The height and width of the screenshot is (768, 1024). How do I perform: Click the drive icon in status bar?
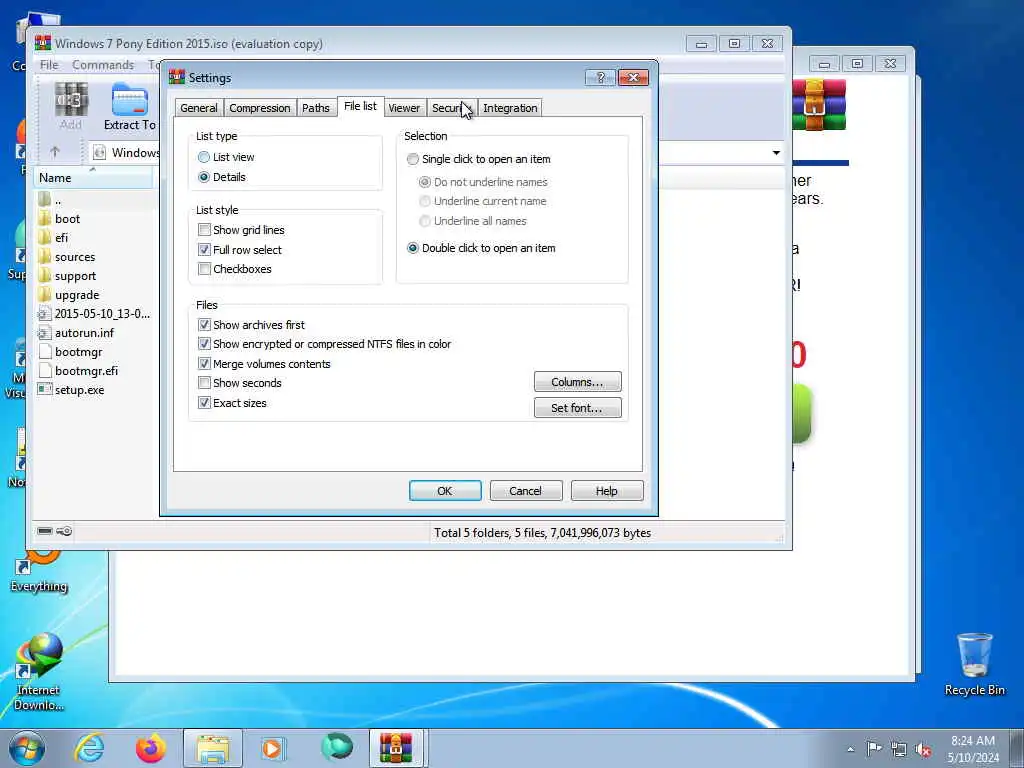coord(44,531)
